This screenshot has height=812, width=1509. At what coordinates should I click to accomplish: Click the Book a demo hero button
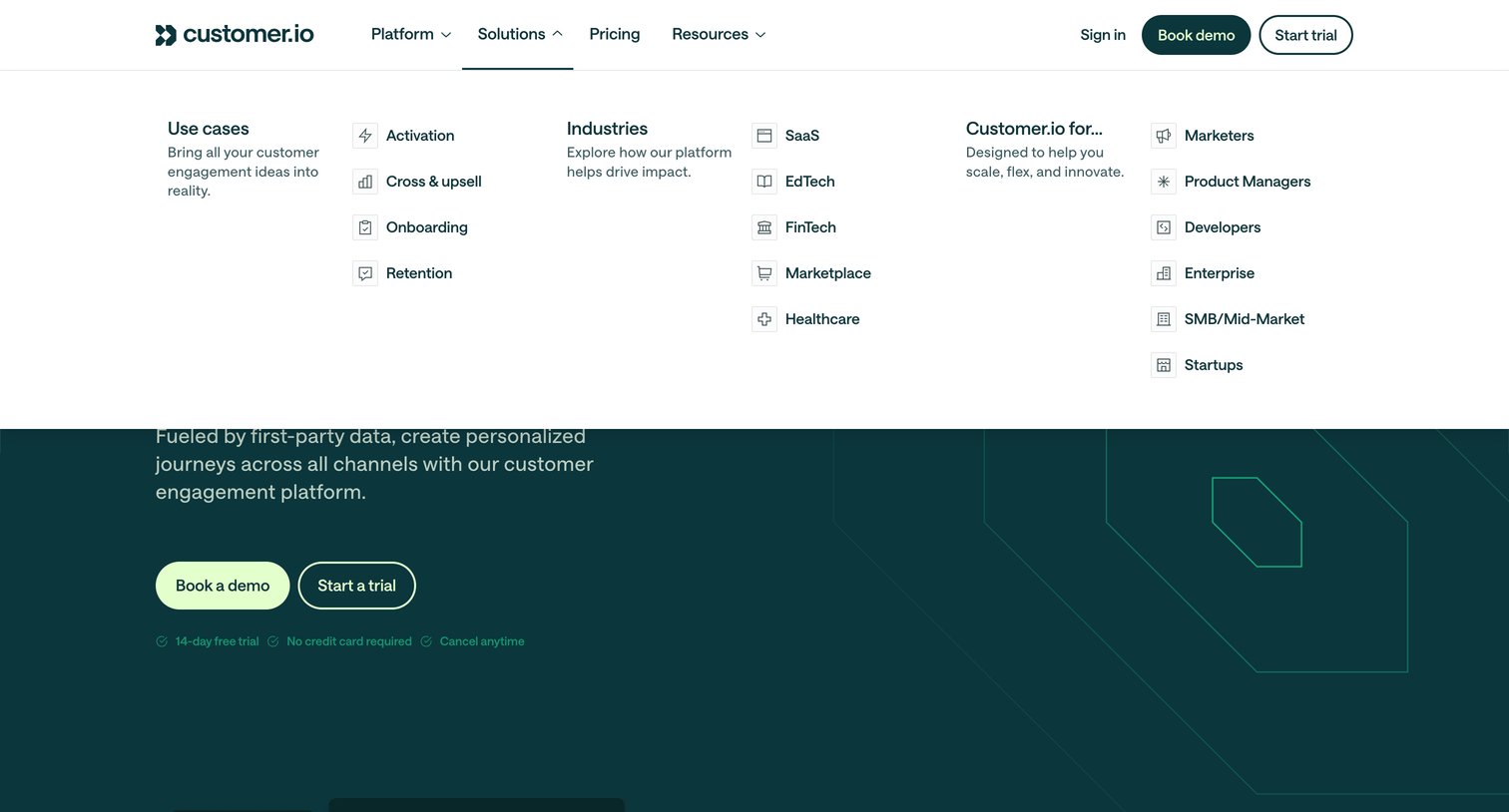pos(223,586)
